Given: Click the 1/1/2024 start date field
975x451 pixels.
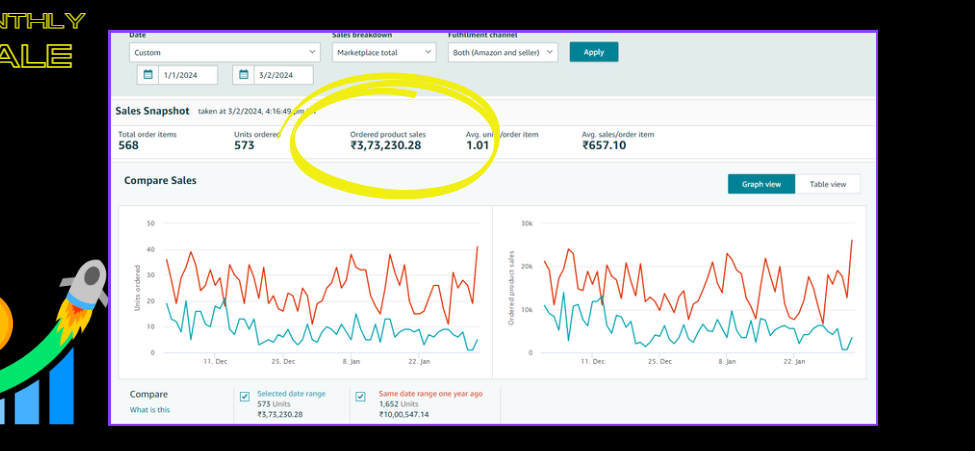Looking at the screenshot, I should click(x=188, y=75).
